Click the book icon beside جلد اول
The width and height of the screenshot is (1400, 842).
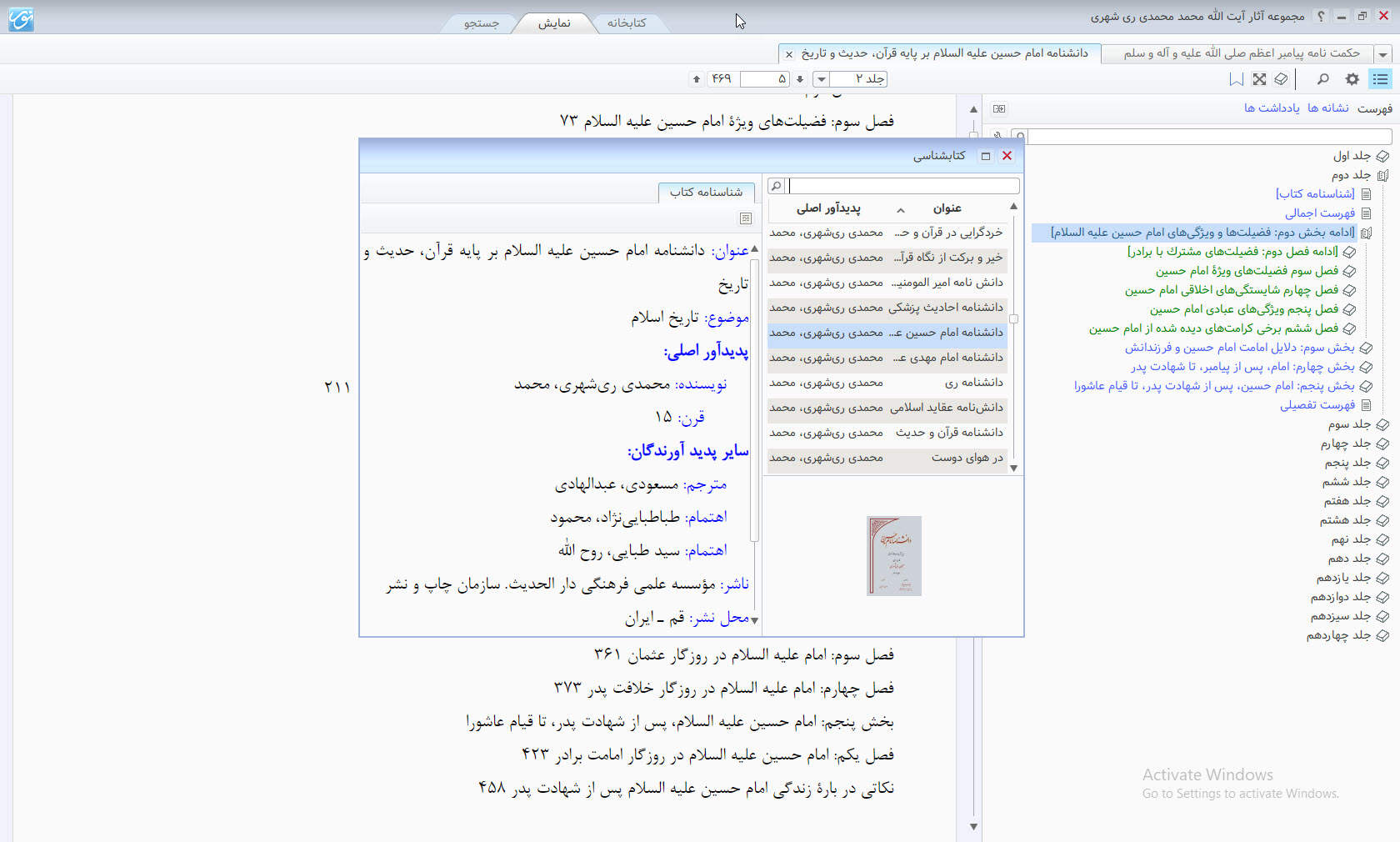[x=1382, y=156]
